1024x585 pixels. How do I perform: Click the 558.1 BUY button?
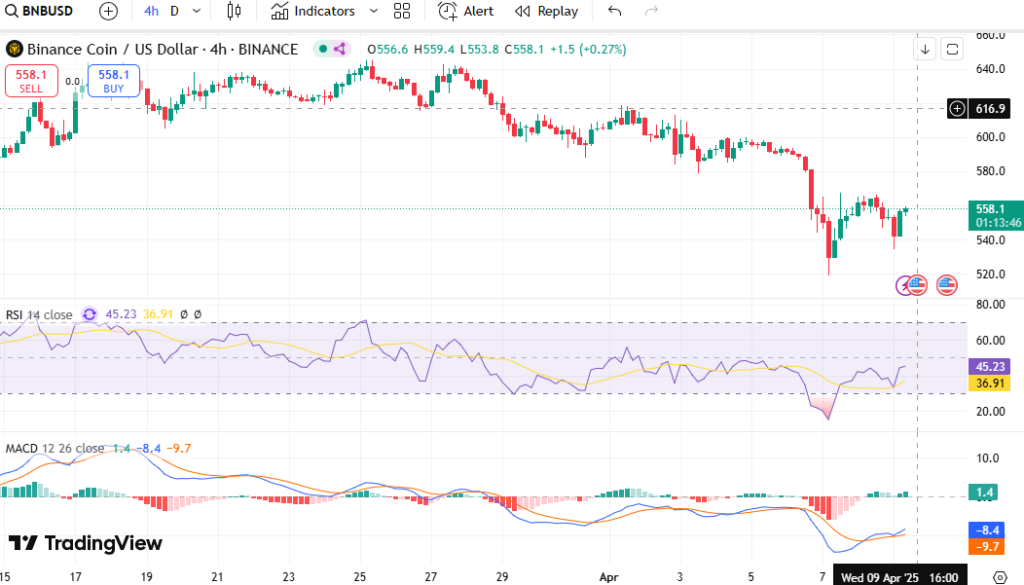click(x=114, y=81)
